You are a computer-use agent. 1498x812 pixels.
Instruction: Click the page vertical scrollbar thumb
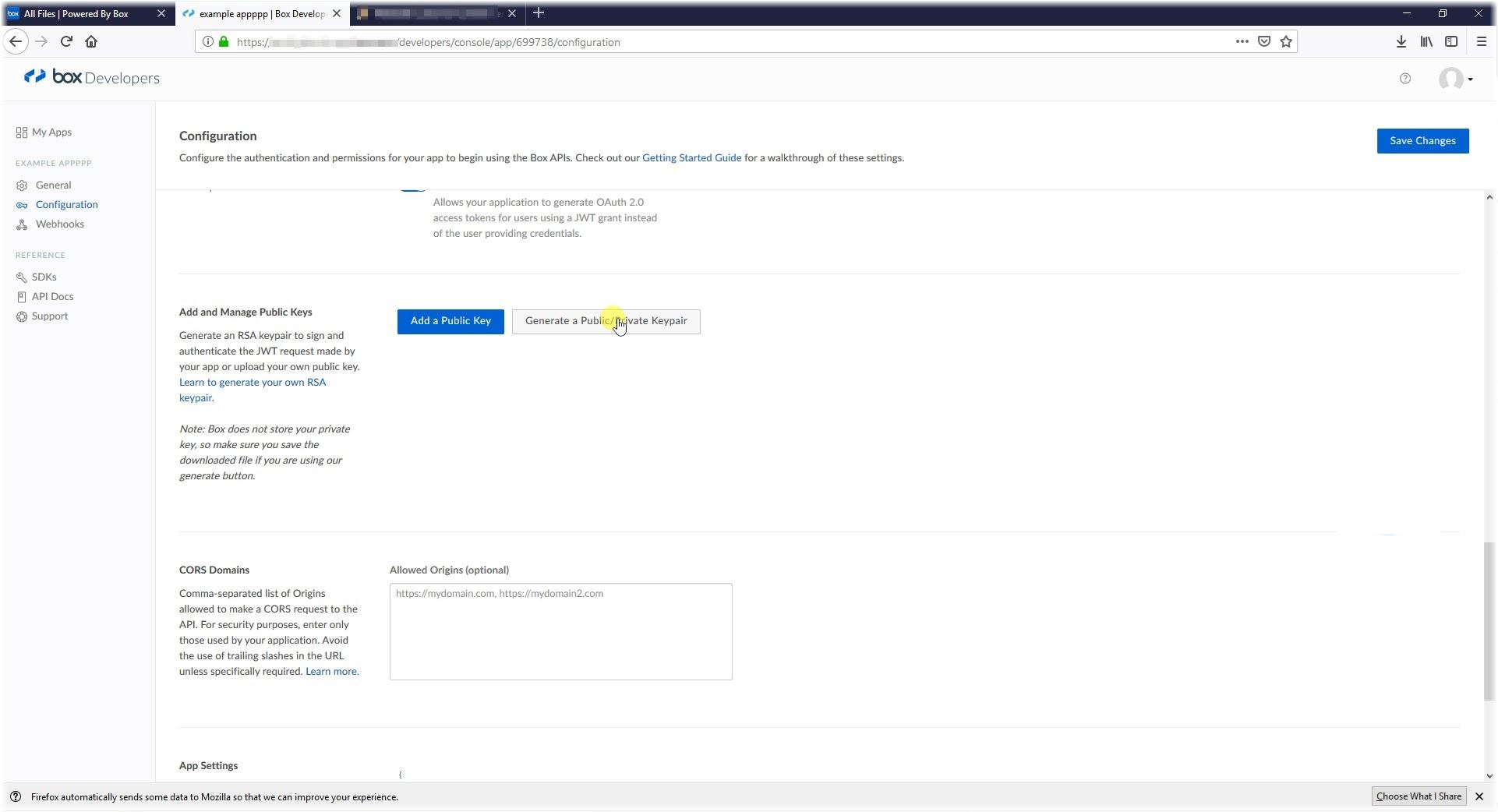[x=1489, y=621]
